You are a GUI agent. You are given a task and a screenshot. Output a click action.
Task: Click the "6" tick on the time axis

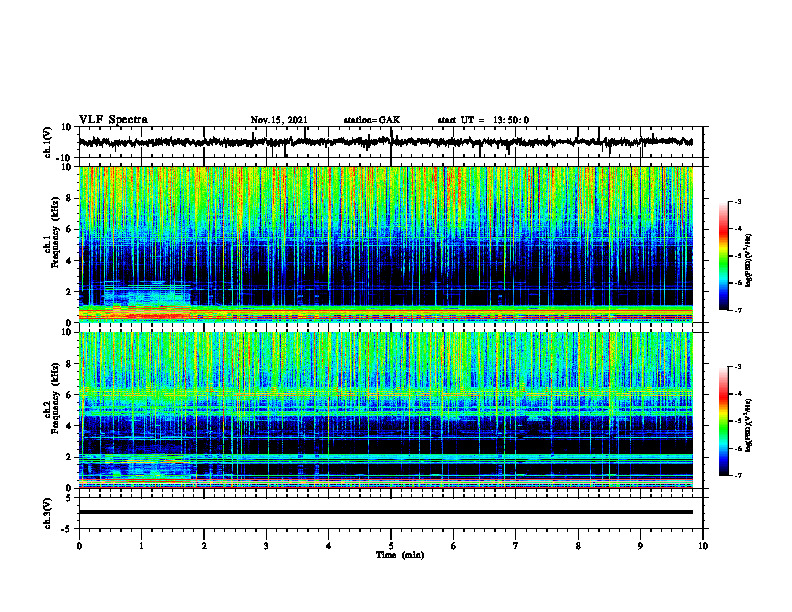pyautogui.click(x=454, y=546)
